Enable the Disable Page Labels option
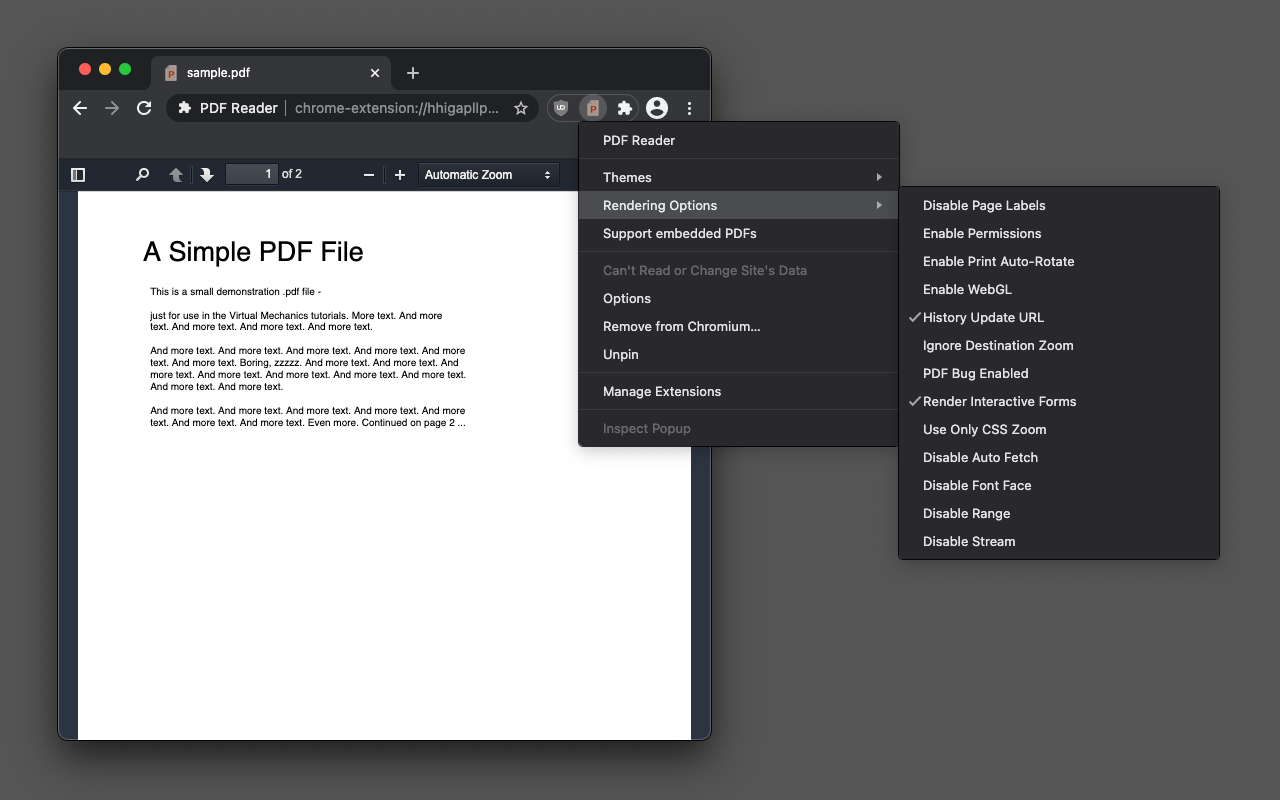The height and width of the screenshot is (800, 1280). click(984, 205)
